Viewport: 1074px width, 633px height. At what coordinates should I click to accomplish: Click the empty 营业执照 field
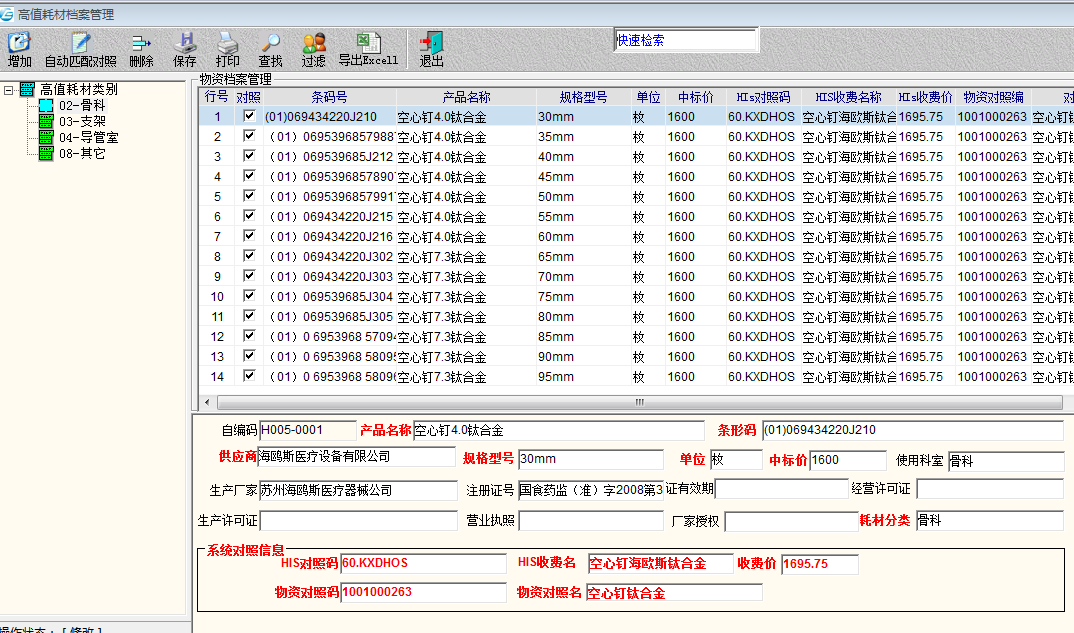591,521
